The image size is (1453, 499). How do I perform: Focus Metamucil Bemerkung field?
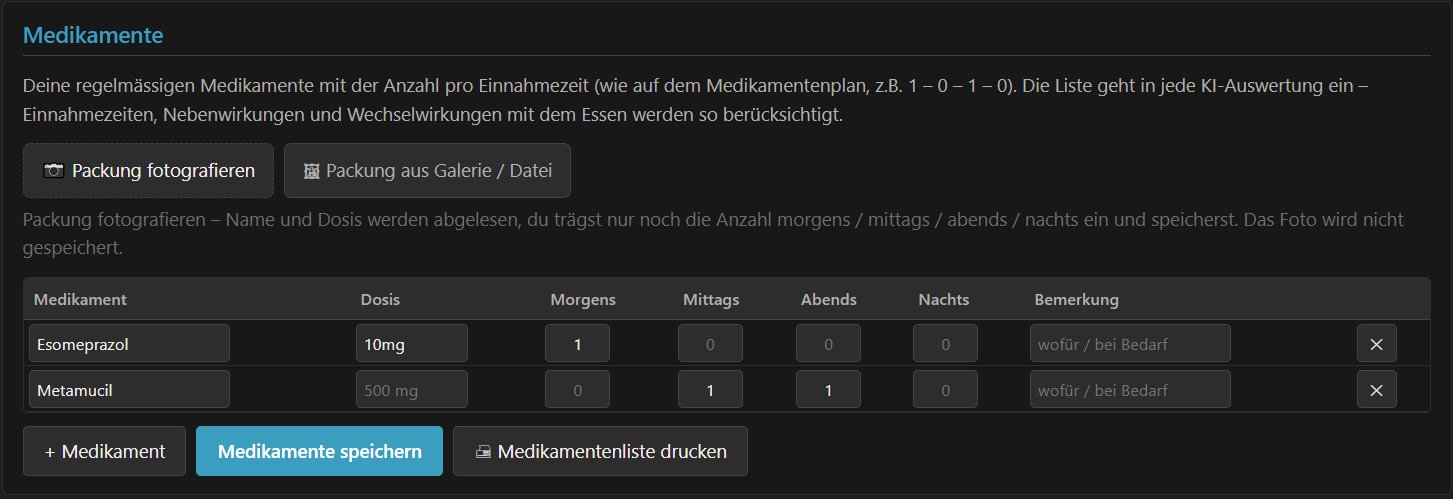(1130, 390)
